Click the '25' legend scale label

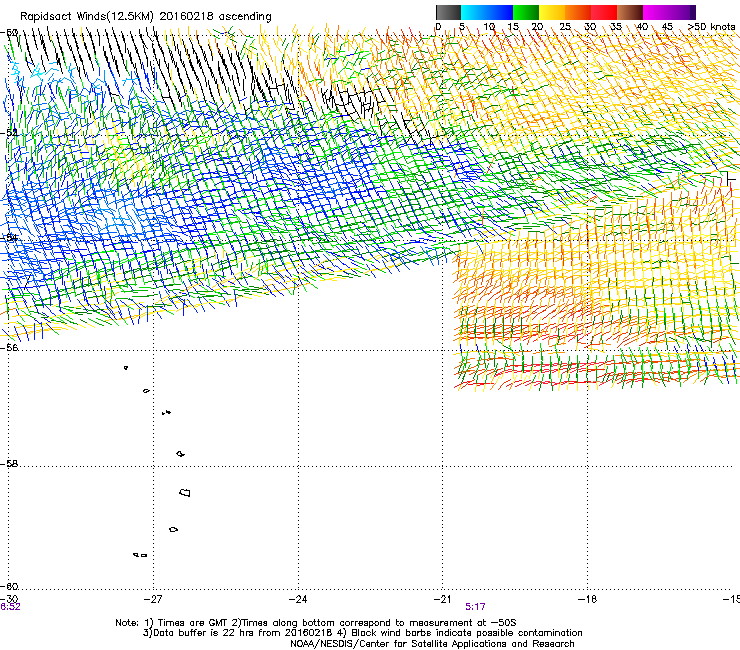tap(565, 26)
